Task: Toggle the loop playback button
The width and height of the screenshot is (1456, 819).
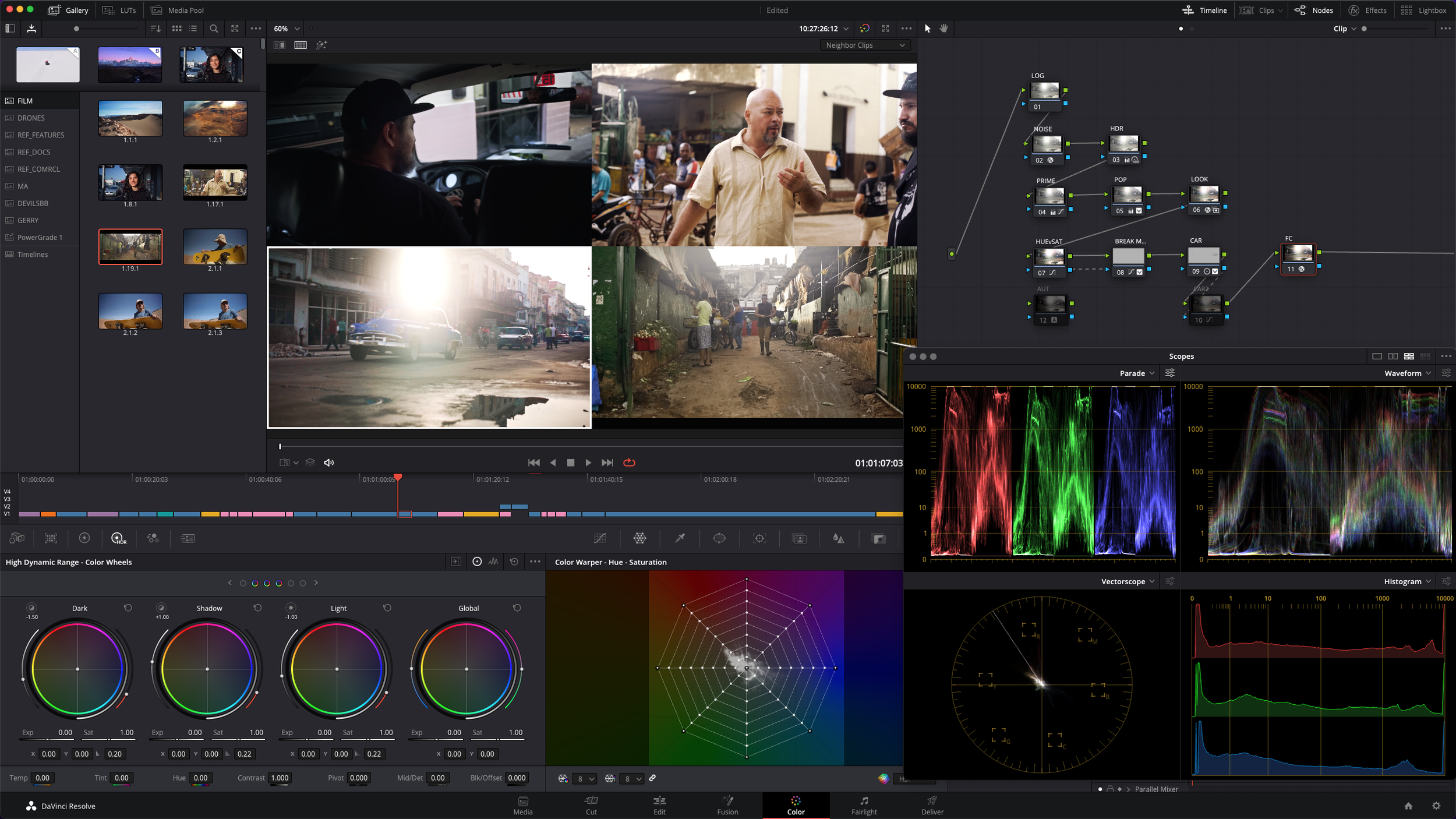Action: pyautogui.click(x=629, y=463)
